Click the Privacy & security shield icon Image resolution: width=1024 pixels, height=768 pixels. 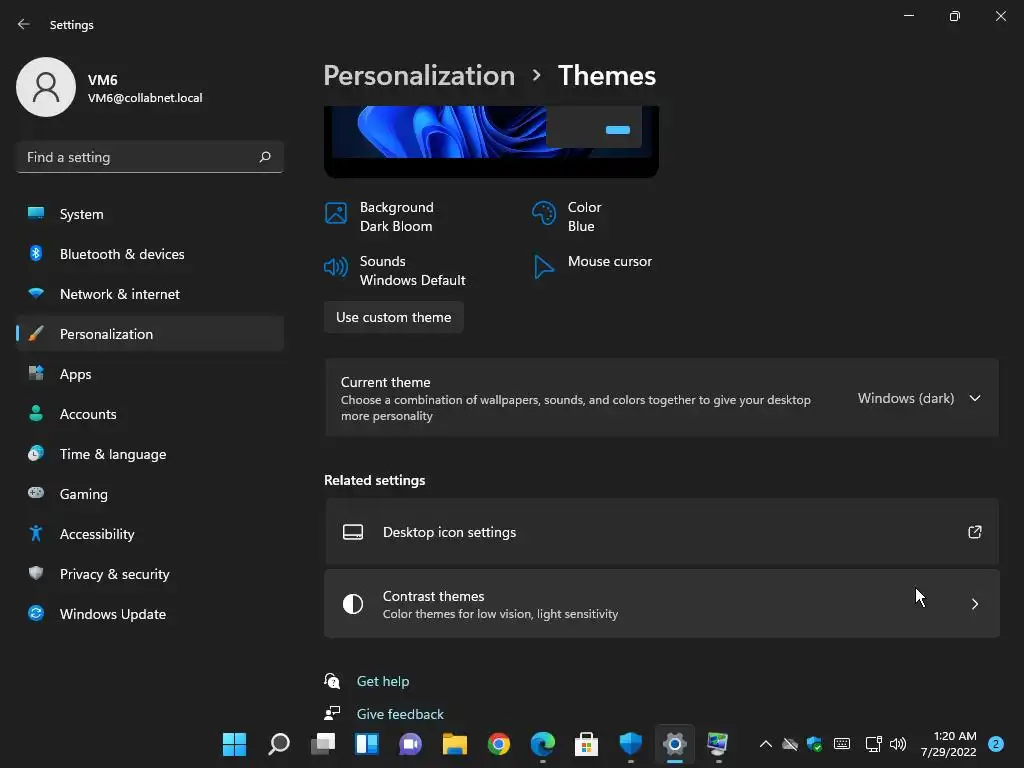(x=36, y=573)
